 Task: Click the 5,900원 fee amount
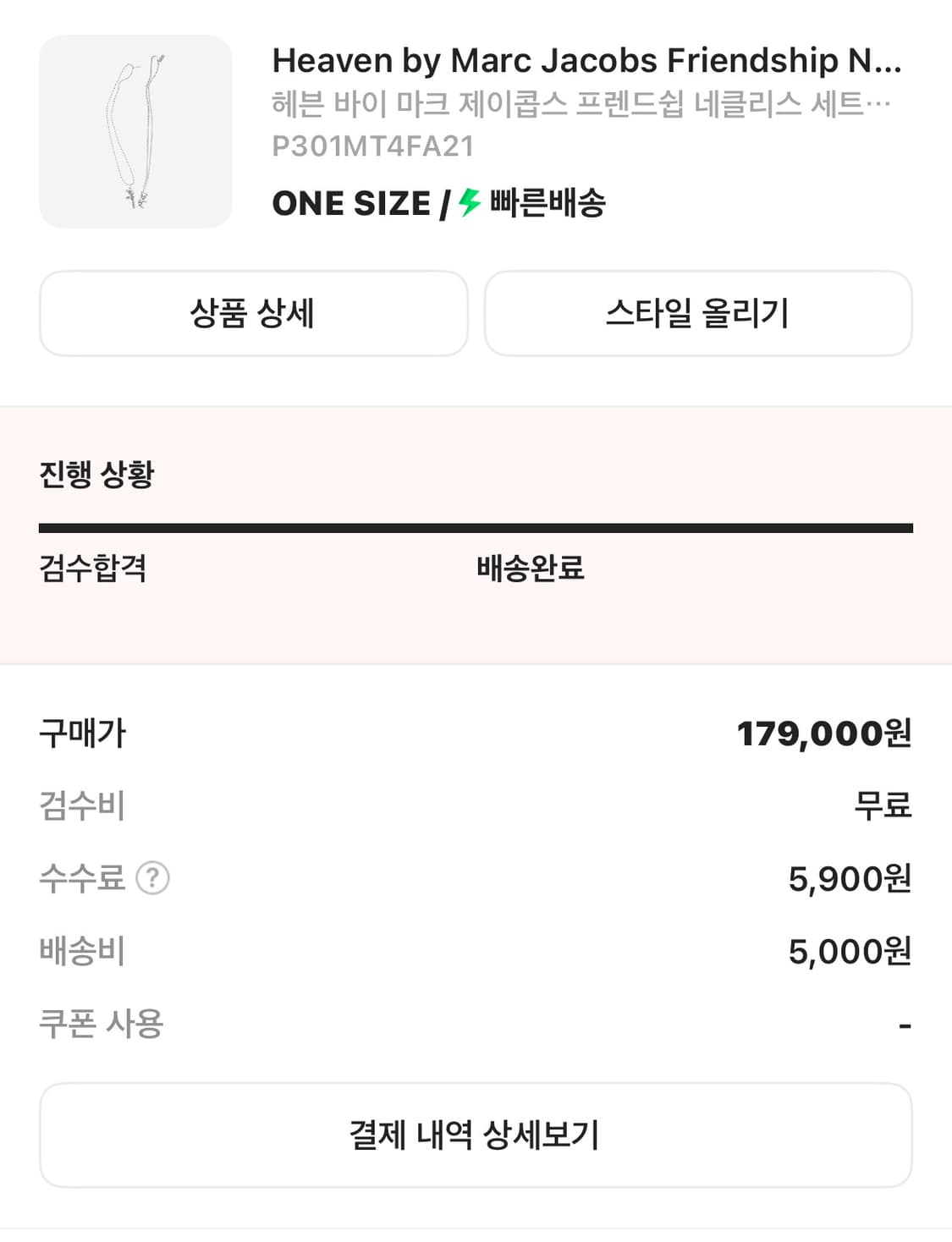[x=849, y=879]
